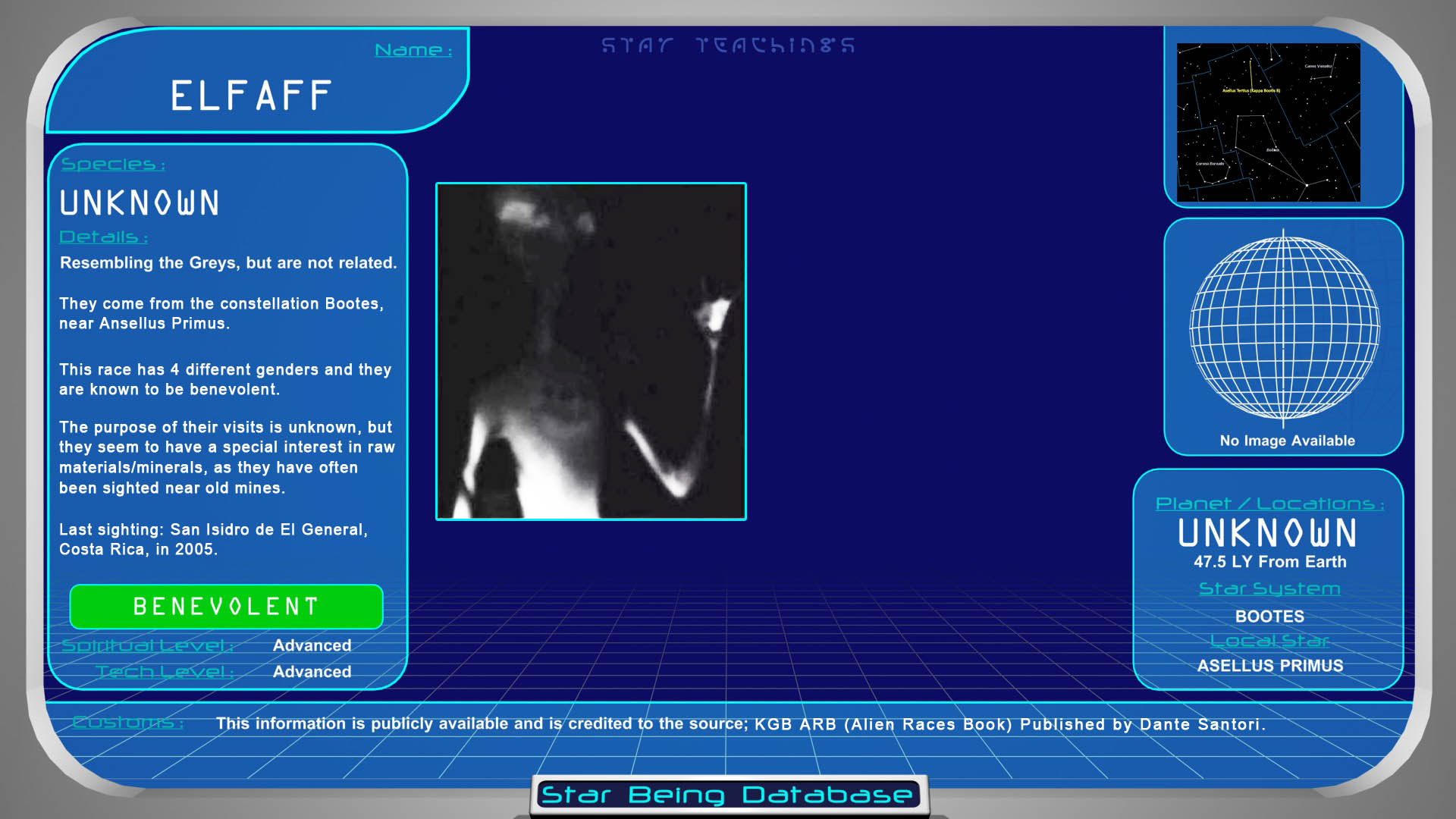Select the BOOTES star system text
The image size is (1456, 819).
1269,617
